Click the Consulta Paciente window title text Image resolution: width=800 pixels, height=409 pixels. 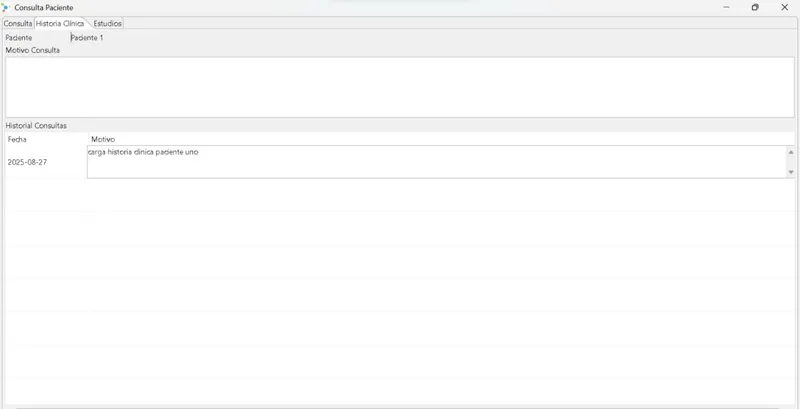click(44, 8)
